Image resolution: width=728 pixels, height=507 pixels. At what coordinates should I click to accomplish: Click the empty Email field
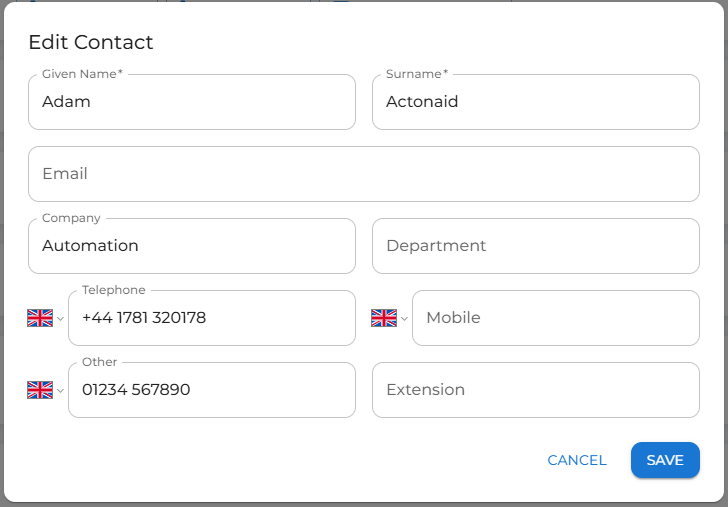tap(364, 174)
